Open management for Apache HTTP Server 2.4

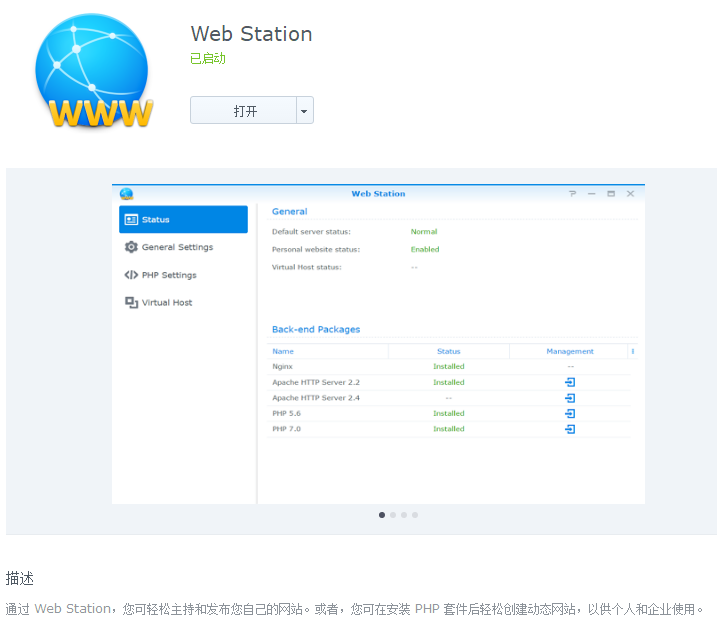point(570,398)
